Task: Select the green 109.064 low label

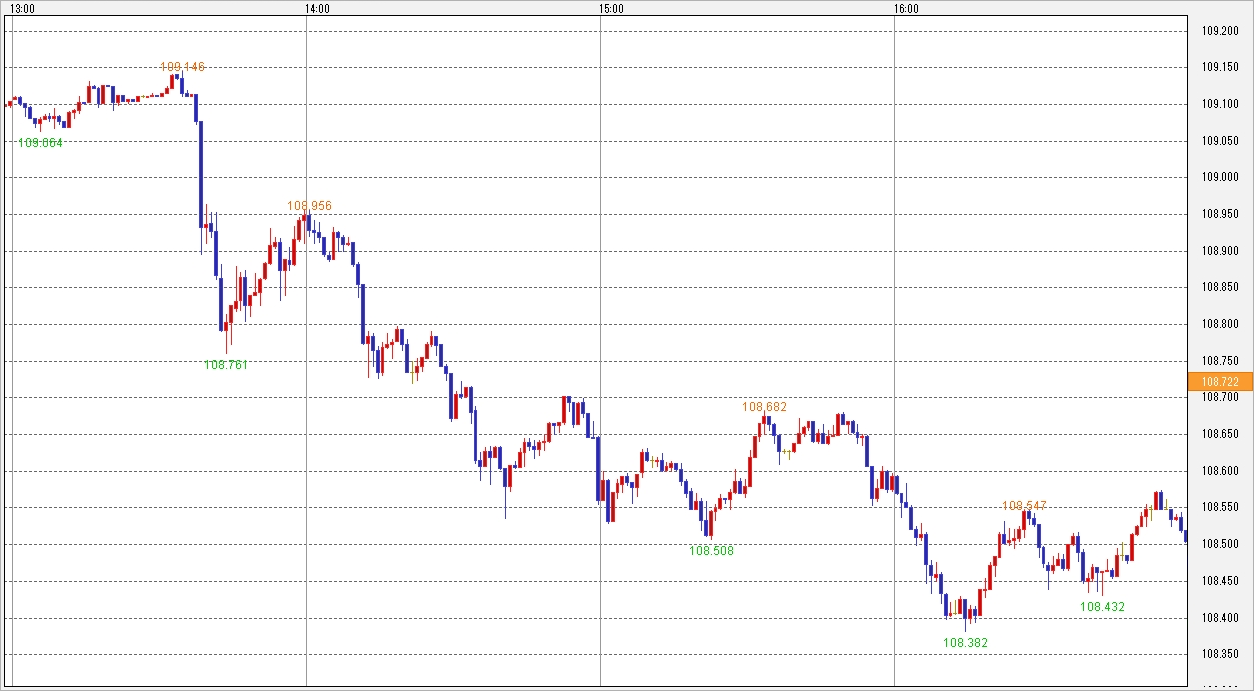Action: [x=41, y=143]
